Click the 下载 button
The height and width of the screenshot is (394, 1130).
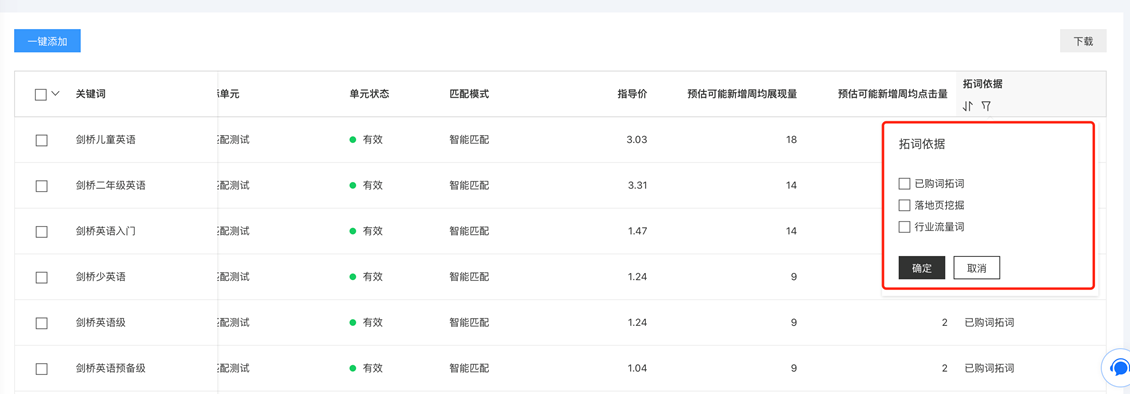pos(1083,41)
